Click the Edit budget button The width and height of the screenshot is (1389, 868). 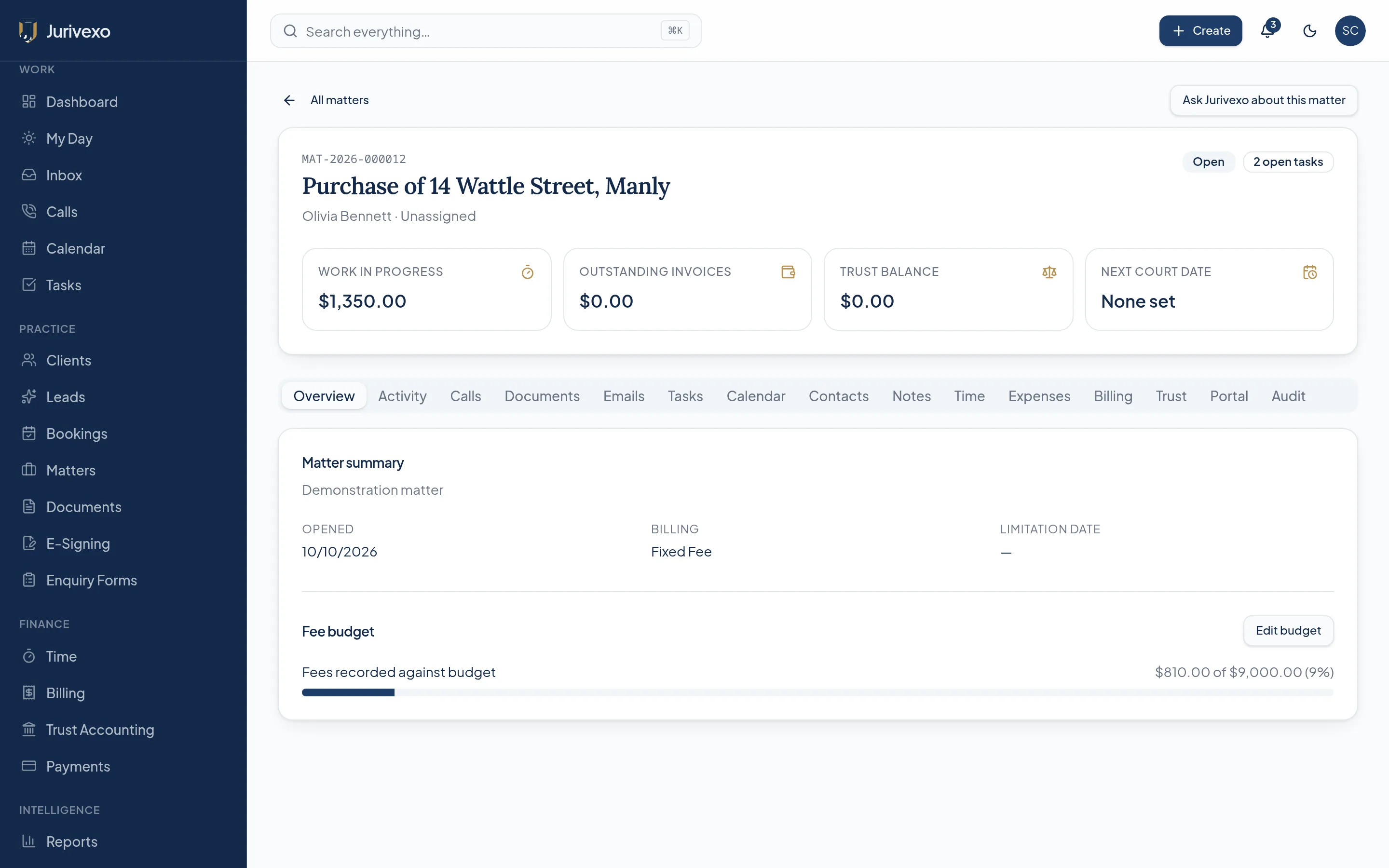[1288, 631]
